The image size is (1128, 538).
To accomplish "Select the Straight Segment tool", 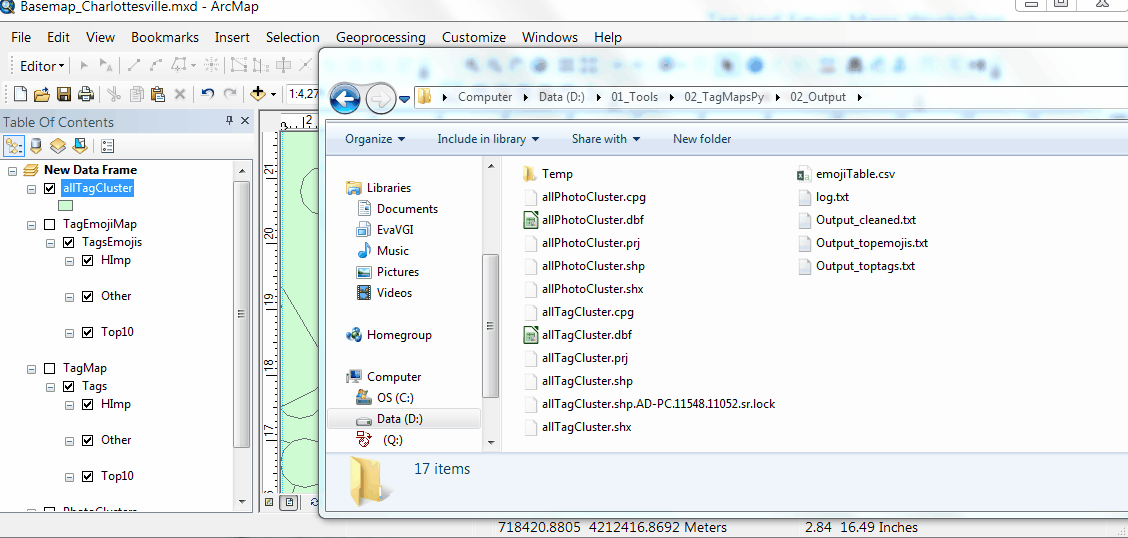I will [134, 65].
